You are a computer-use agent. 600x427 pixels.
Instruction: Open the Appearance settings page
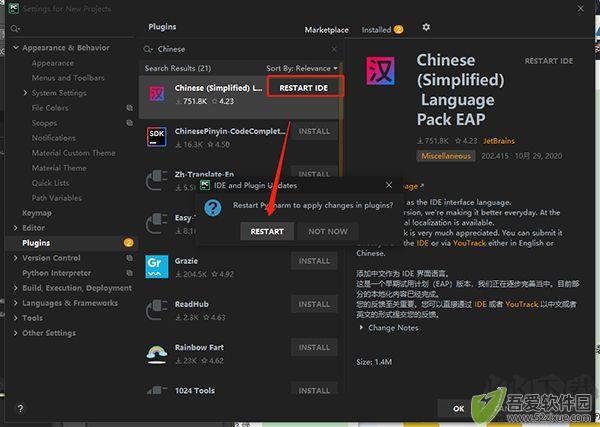tap(53, 63)
